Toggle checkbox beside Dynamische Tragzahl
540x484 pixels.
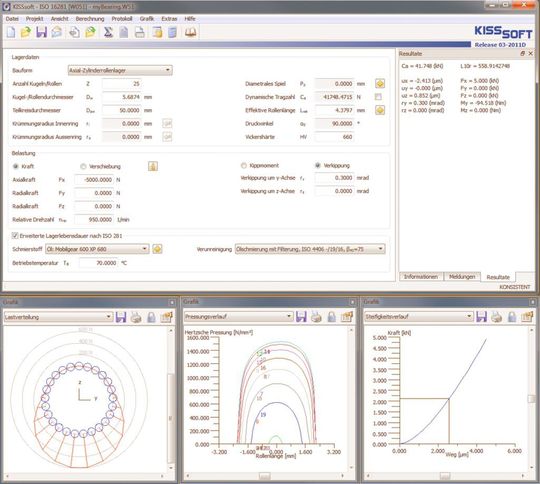pyautogui.click(x=378, y=97)
